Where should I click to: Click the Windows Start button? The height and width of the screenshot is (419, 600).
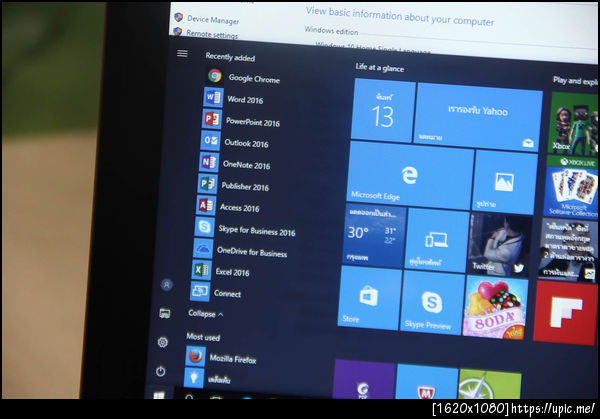(x=159, y=395)
